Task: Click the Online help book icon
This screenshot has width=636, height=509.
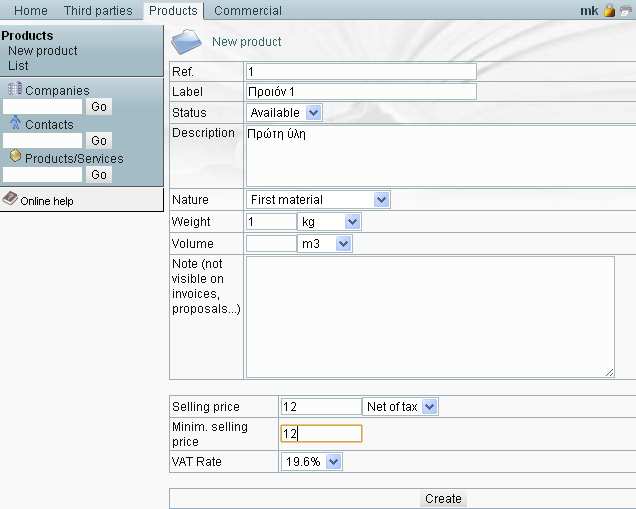Action: (10, 199)
